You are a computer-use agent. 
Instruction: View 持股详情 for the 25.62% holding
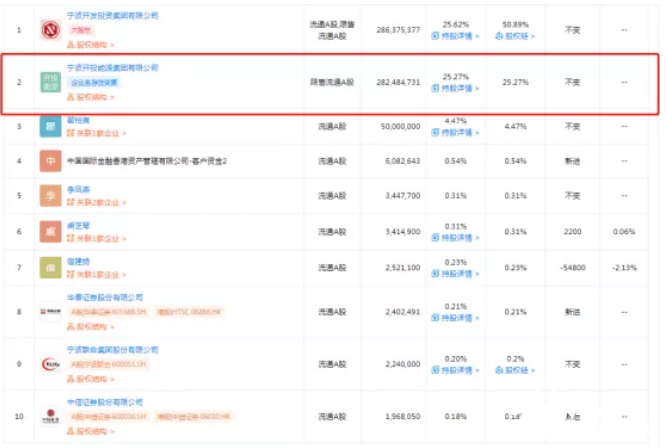point(455,36)
